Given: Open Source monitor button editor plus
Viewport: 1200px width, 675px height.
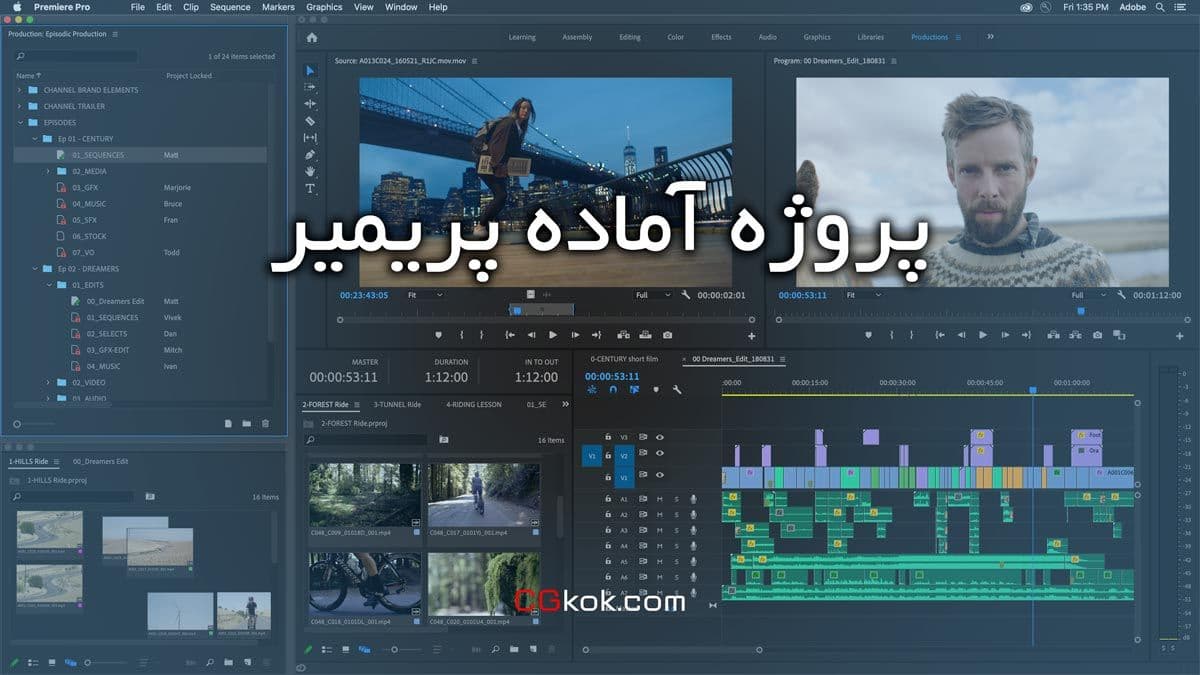Looking at the screenshot, I should point(751,336).
